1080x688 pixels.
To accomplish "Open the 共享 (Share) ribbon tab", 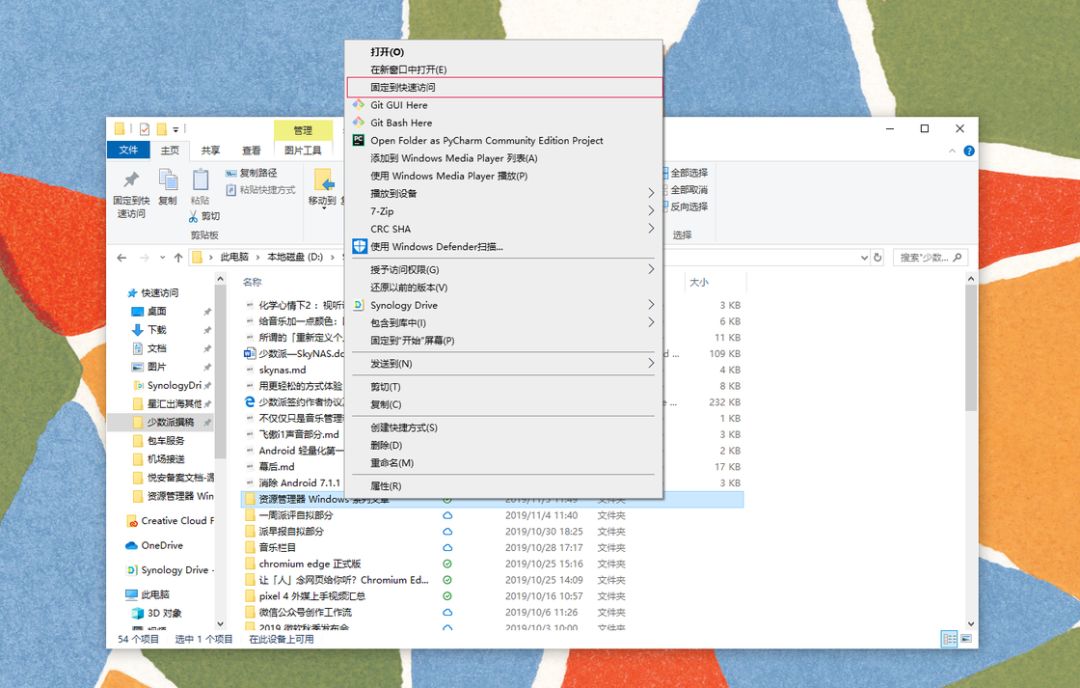I will point(210,150).
